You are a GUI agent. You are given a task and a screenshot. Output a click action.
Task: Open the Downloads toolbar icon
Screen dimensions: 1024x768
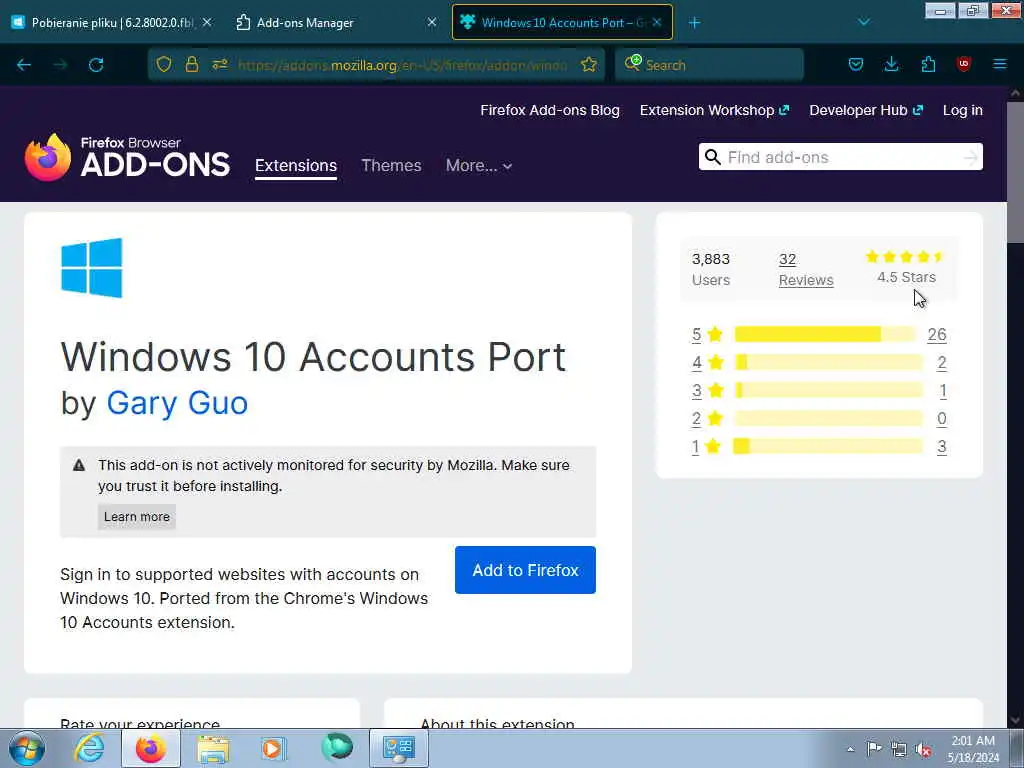(x=891, y=65)
